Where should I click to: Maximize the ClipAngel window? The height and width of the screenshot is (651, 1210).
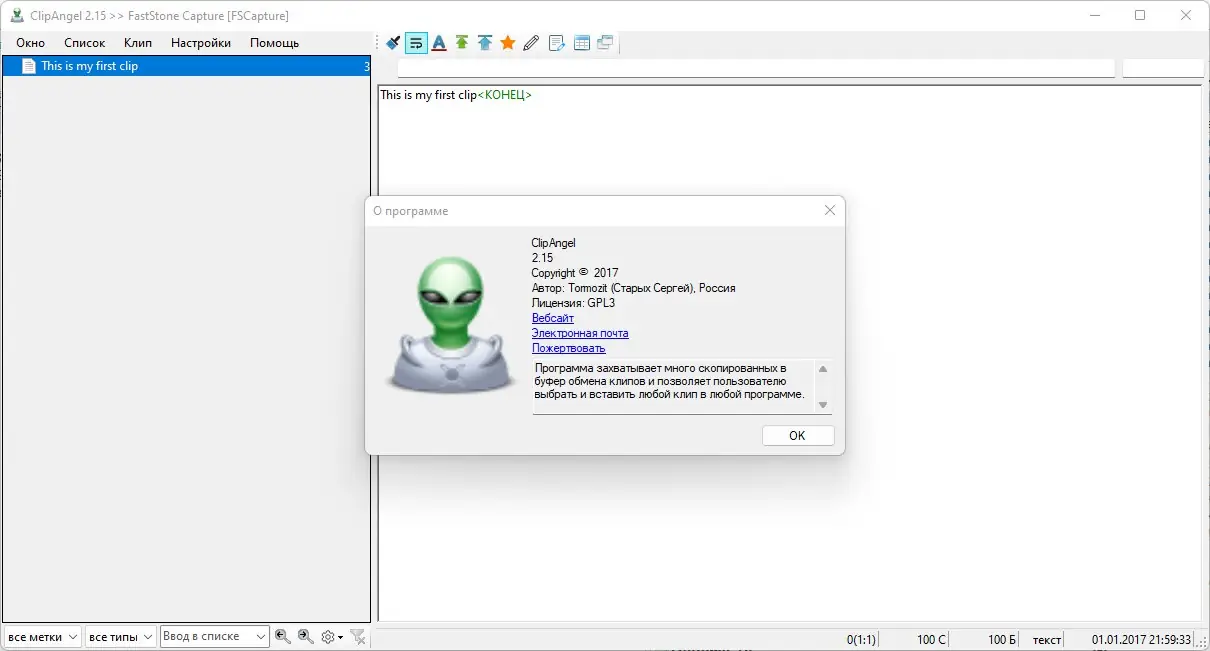point(1140,15)
